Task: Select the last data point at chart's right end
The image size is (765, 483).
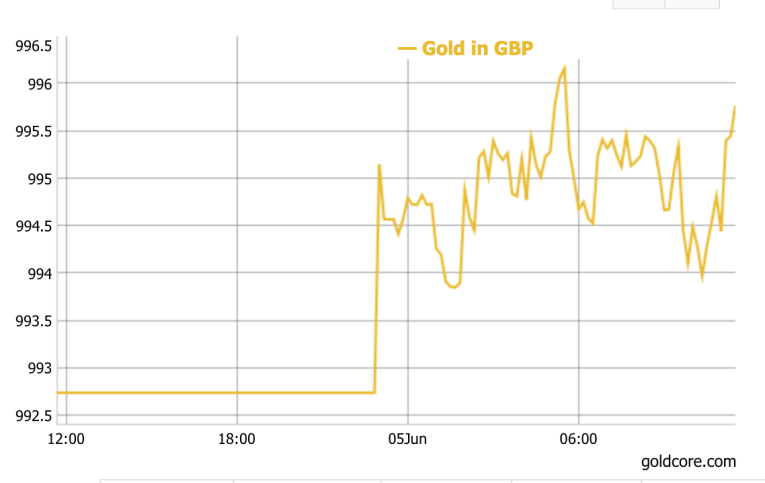Action: (735, 106)
